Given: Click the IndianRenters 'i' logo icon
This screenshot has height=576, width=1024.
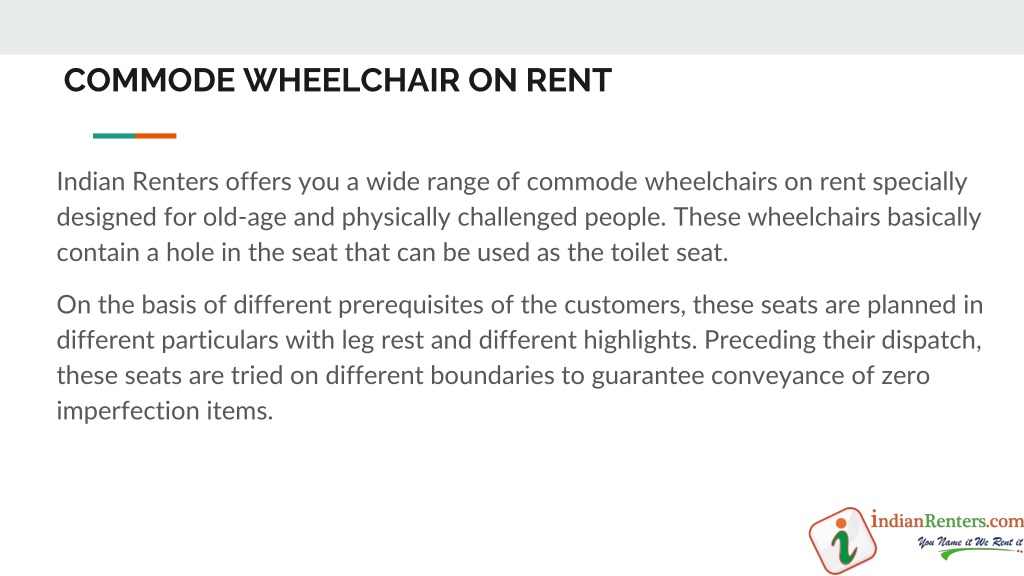Looking at the screenshot, I should pyautogui.click(x=842, y=541).
